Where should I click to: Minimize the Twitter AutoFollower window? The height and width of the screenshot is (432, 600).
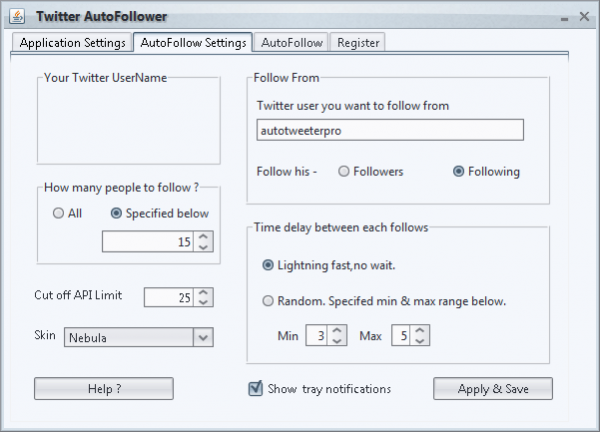click(x=564, y=19)
